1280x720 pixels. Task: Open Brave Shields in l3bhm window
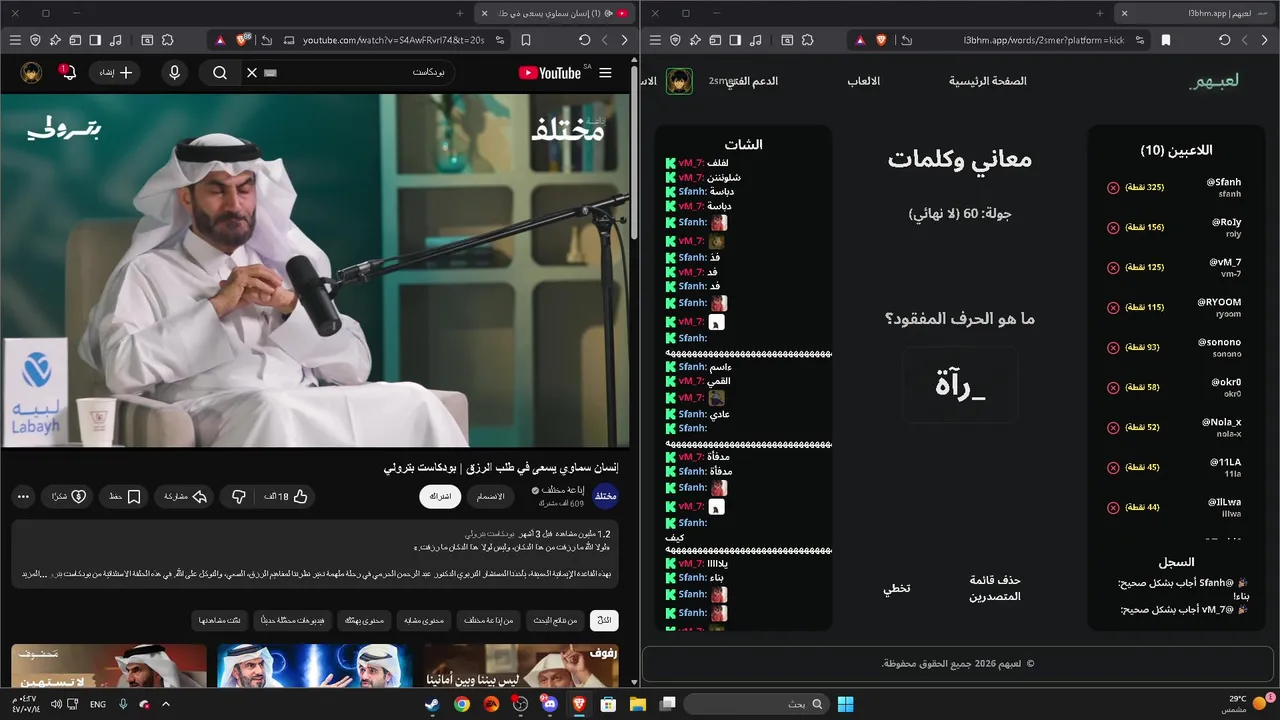(881, 40)
